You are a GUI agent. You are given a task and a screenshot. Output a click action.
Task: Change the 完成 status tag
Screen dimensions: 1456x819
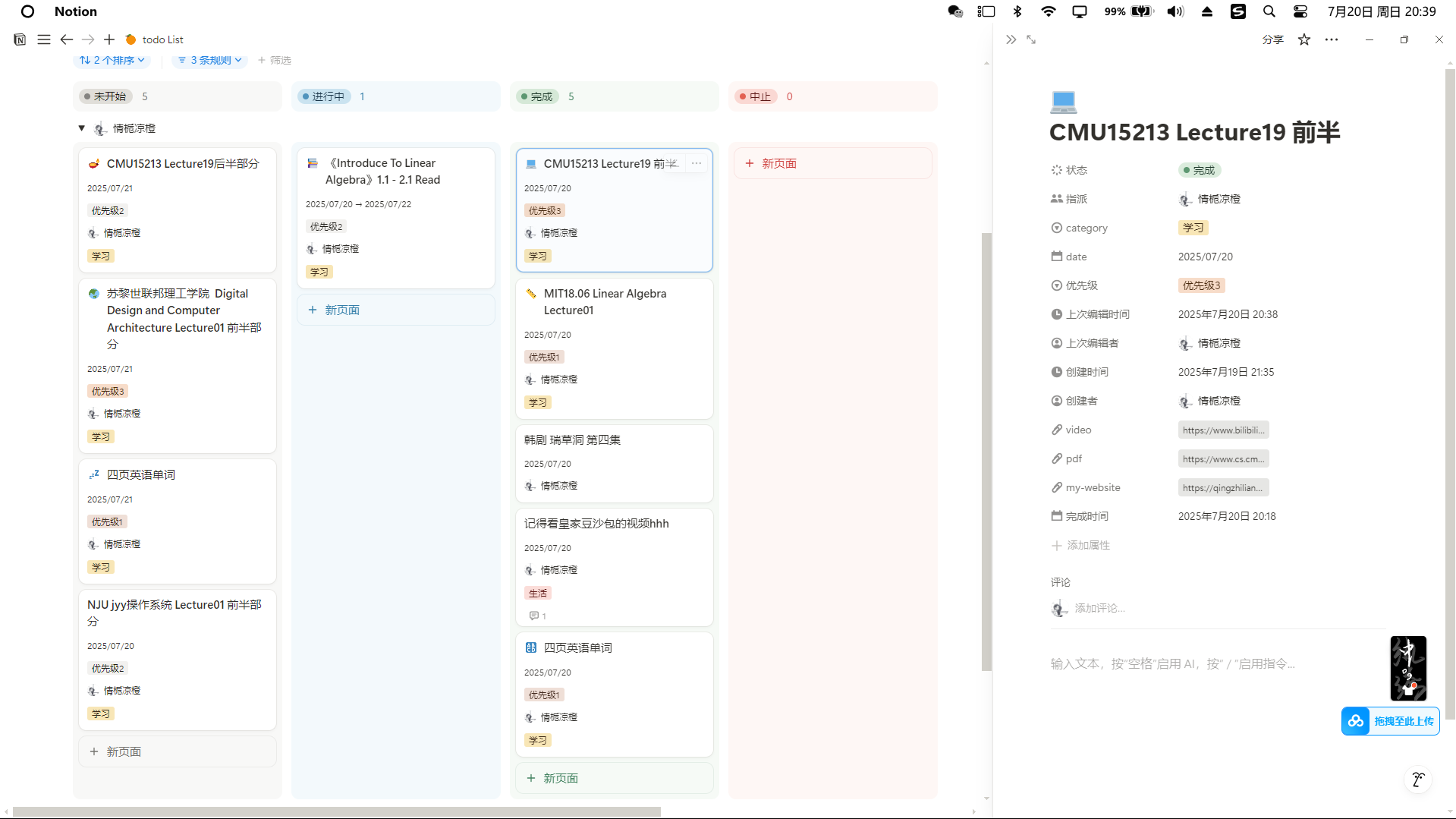click(1199, 170)
